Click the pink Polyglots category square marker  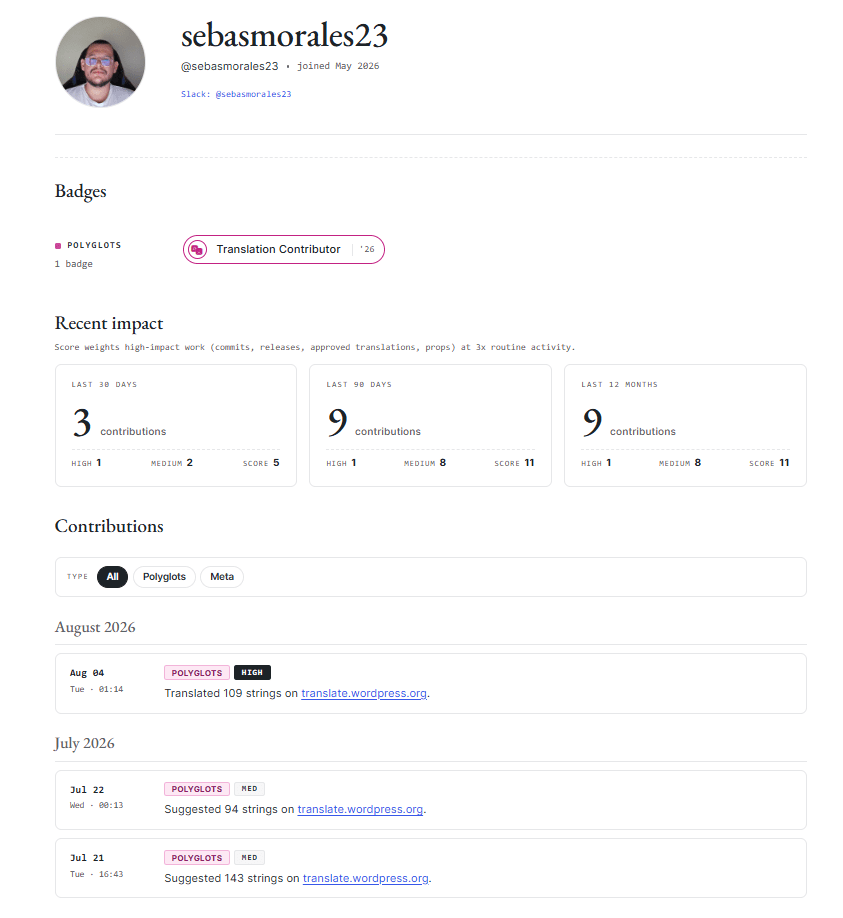coord(58,246)
